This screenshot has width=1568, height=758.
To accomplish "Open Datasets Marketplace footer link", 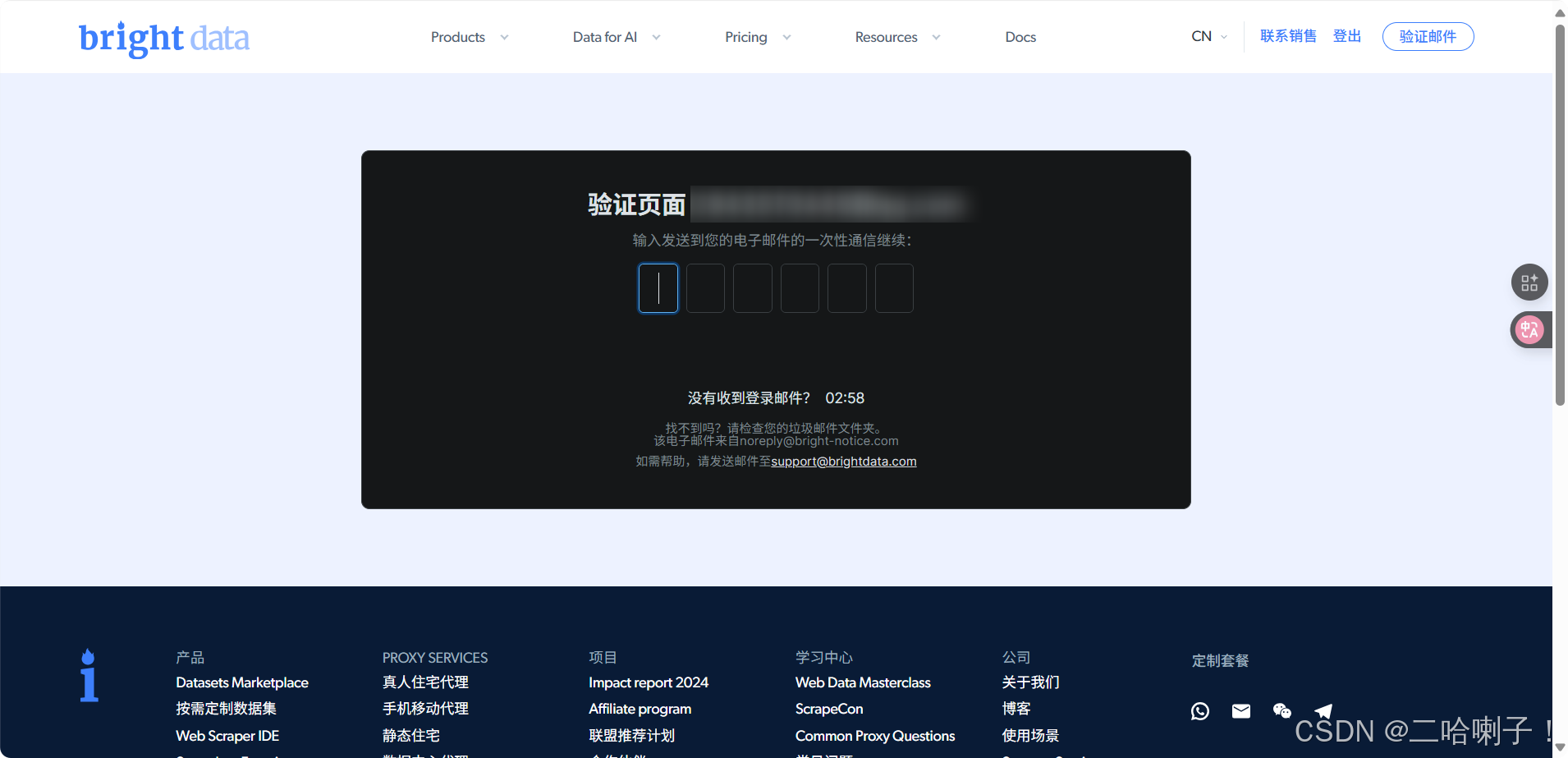I will pyautogui.click(x=242, y=682).
